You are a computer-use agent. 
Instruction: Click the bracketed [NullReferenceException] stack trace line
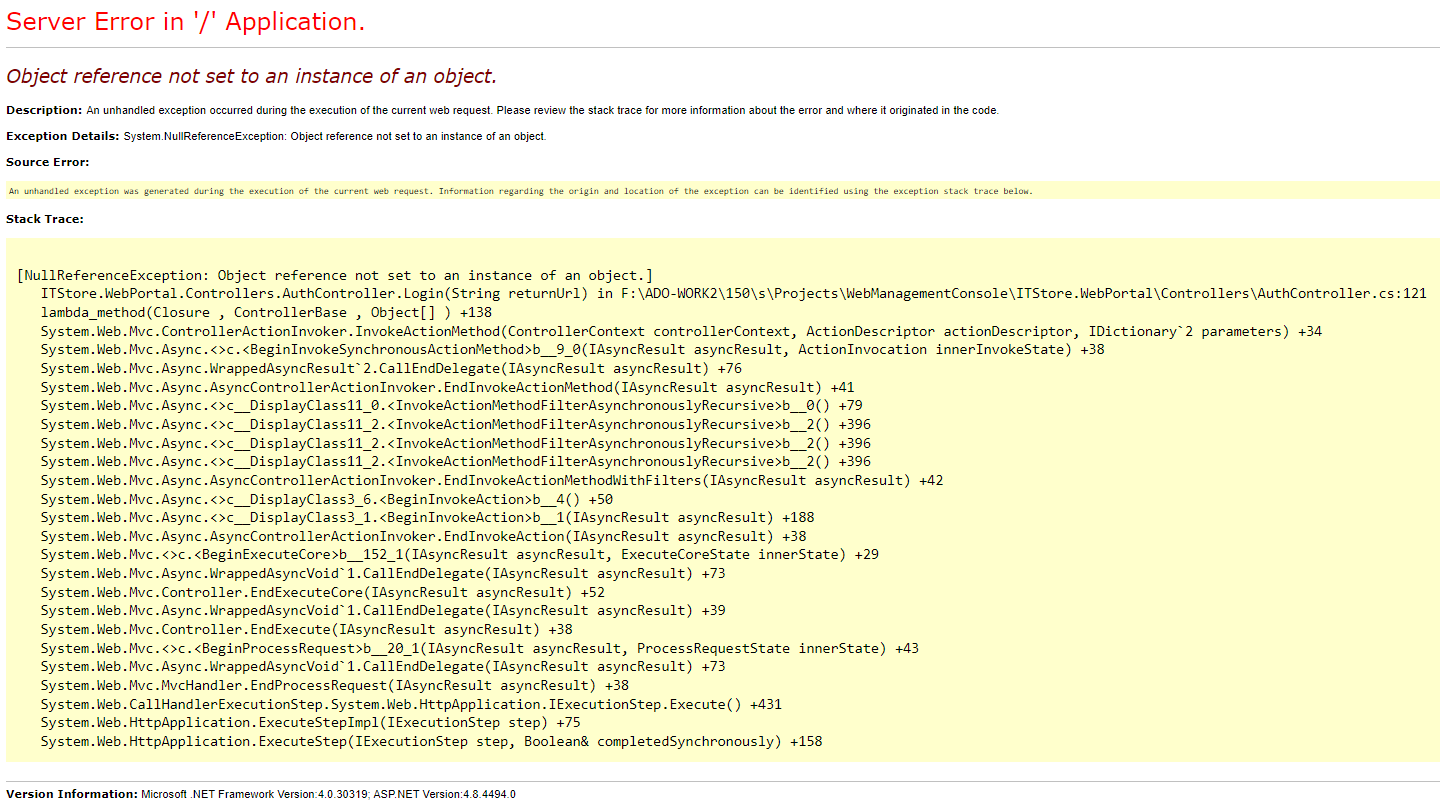pos(334,275)
